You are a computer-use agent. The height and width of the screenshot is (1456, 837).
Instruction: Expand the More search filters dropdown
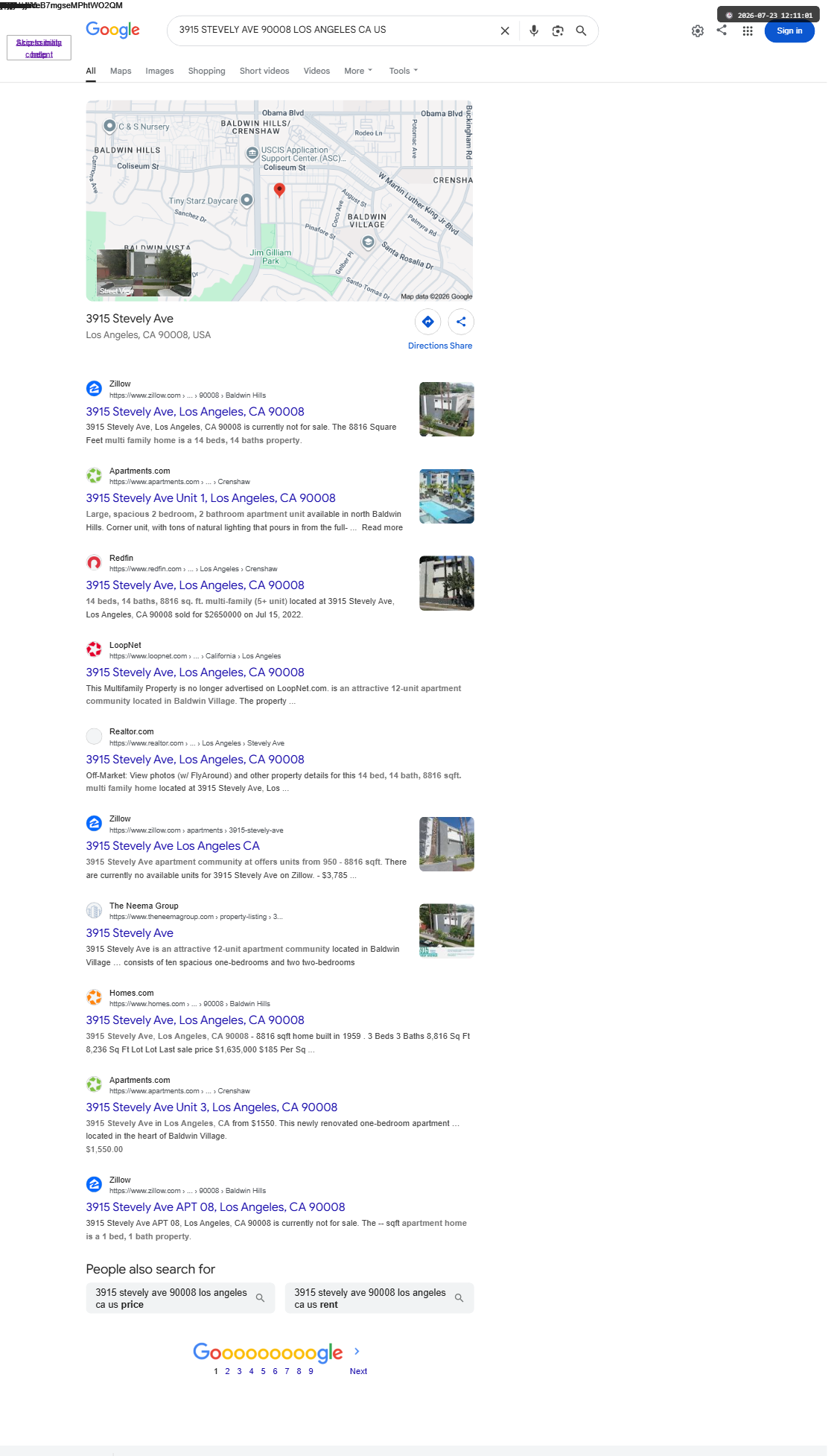click(x=357, y=71)
